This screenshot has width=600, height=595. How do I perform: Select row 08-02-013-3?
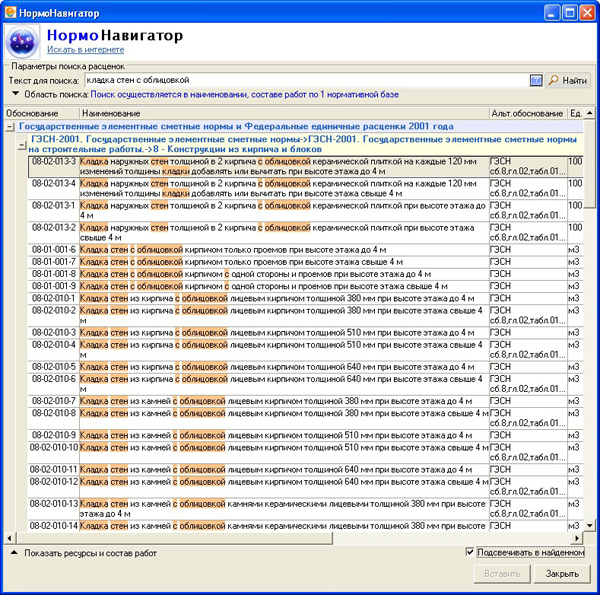click(305, 166)
